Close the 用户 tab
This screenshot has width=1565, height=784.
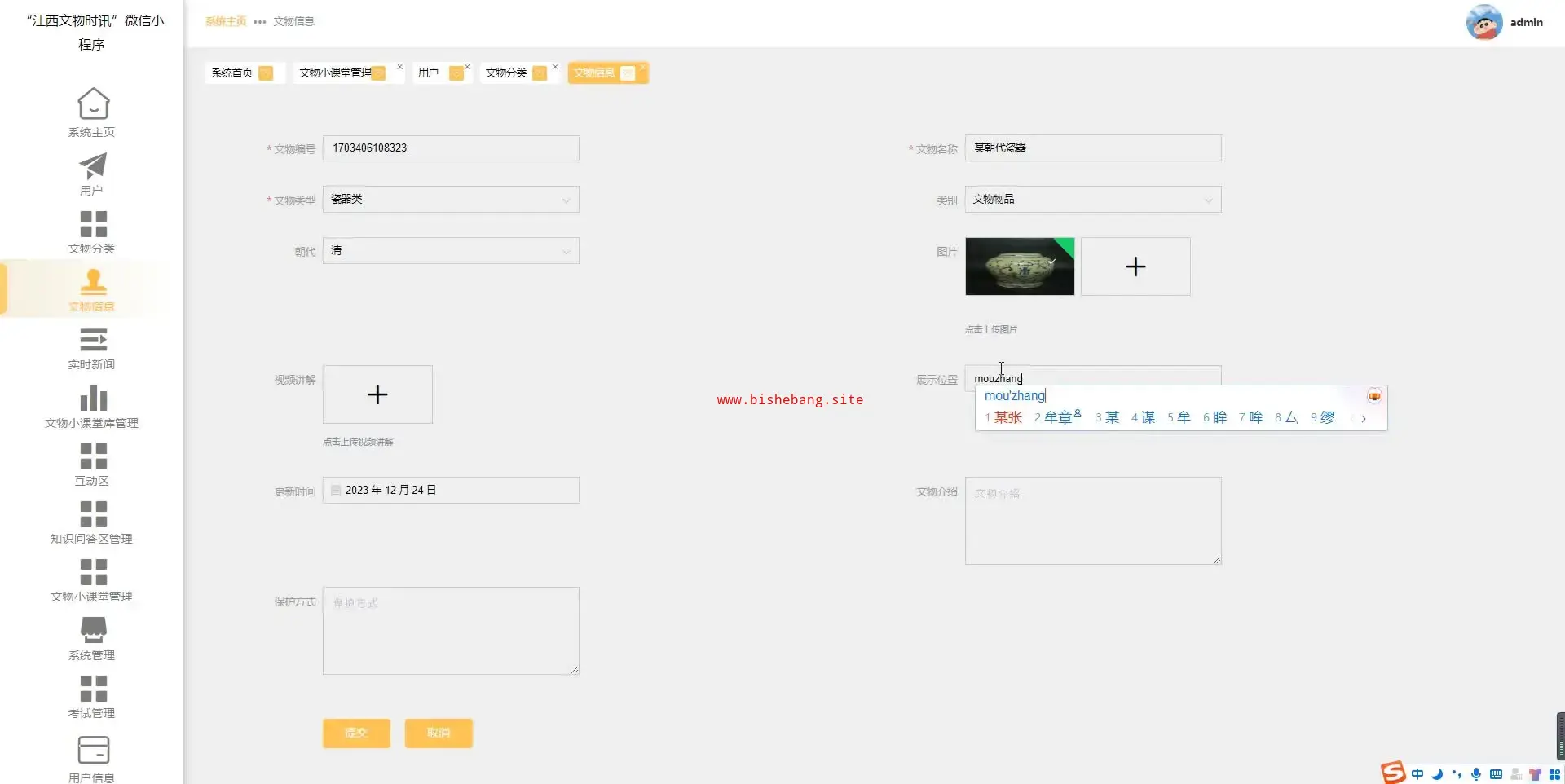coord(467,67)
